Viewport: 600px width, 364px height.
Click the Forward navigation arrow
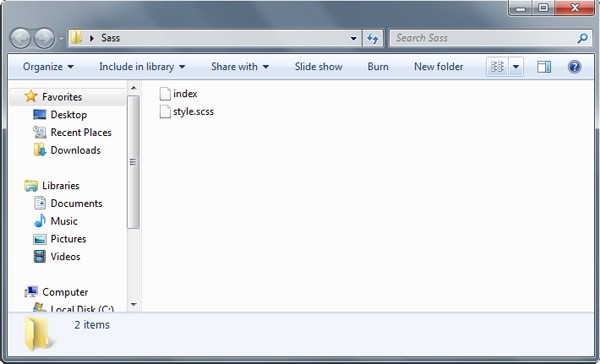click(44, 38)
